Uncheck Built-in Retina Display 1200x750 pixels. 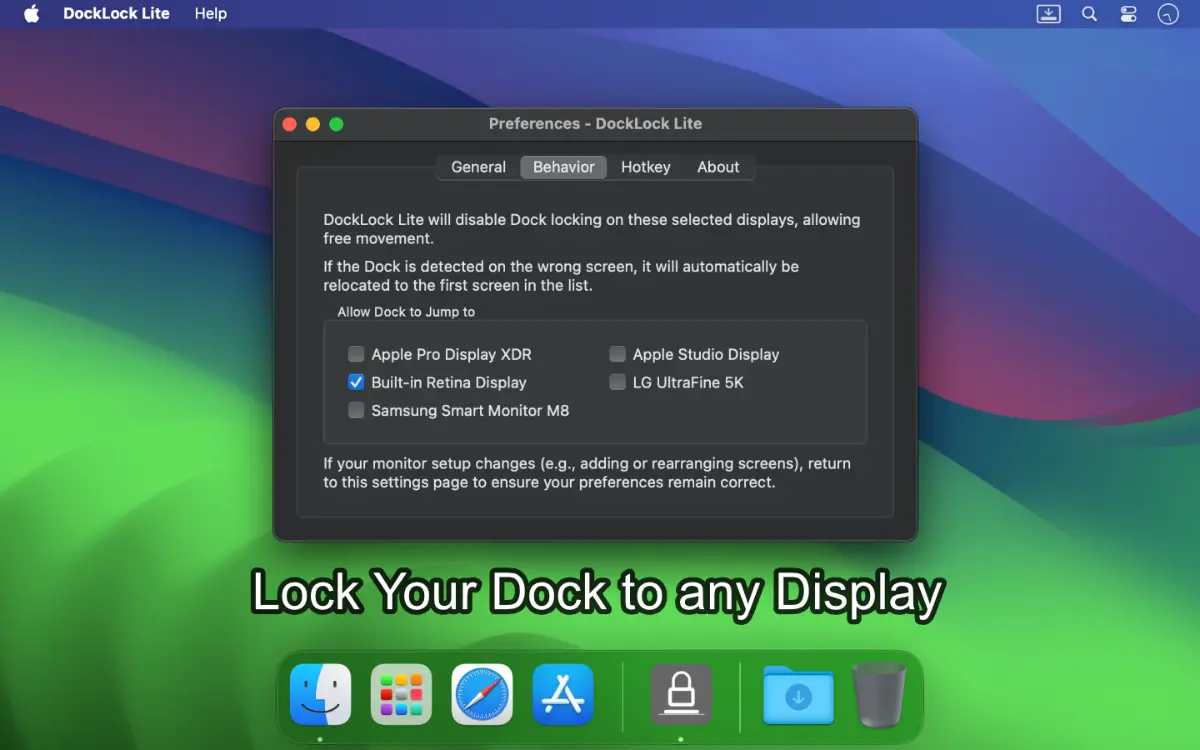356,382
